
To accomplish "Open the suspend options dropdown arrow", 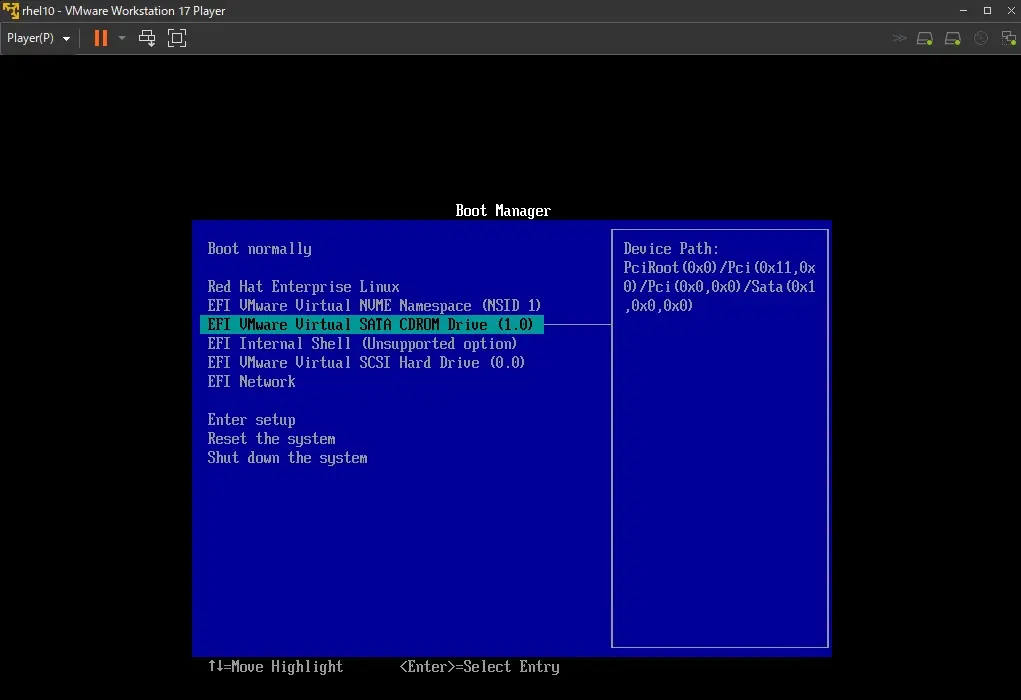I will click(122, 38).
